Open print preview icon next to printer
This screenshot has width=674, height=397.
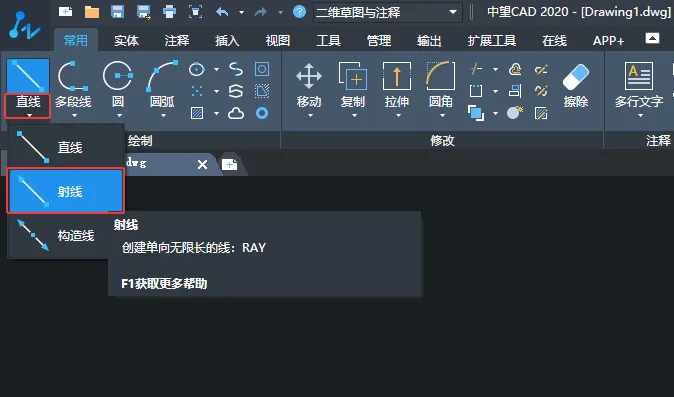point(196,12)
